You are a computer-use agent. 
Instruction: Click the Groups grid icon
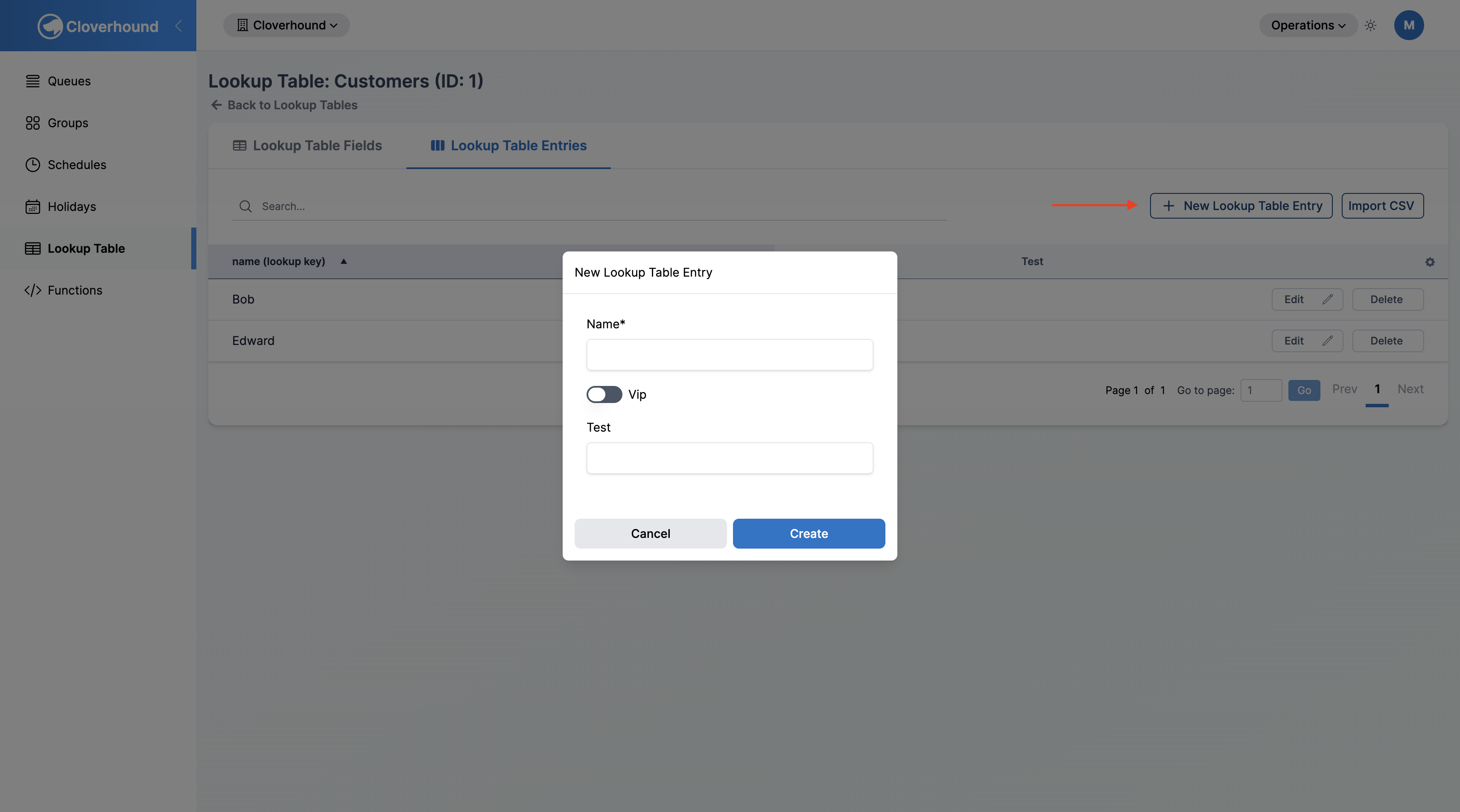coord(33,123)
